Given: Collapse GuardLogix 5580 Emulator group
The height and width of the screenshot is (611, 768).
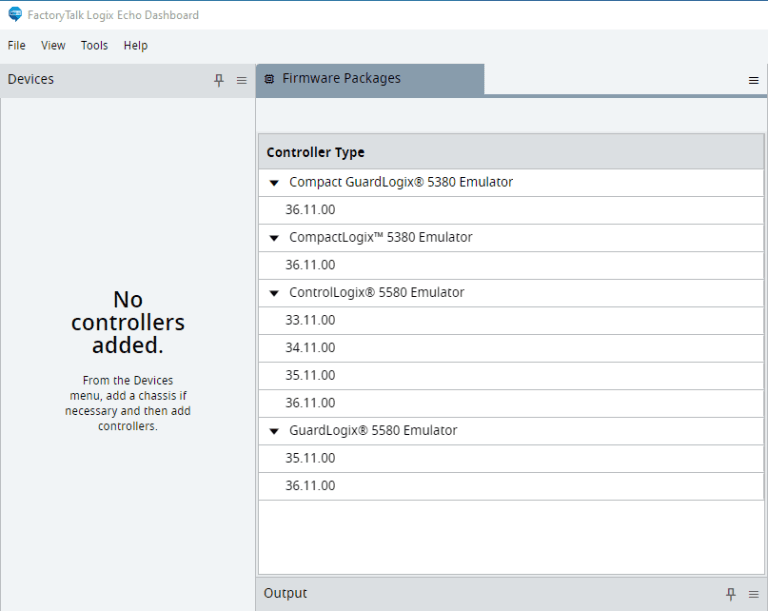Looking at the screenshot, I should 274,431.
